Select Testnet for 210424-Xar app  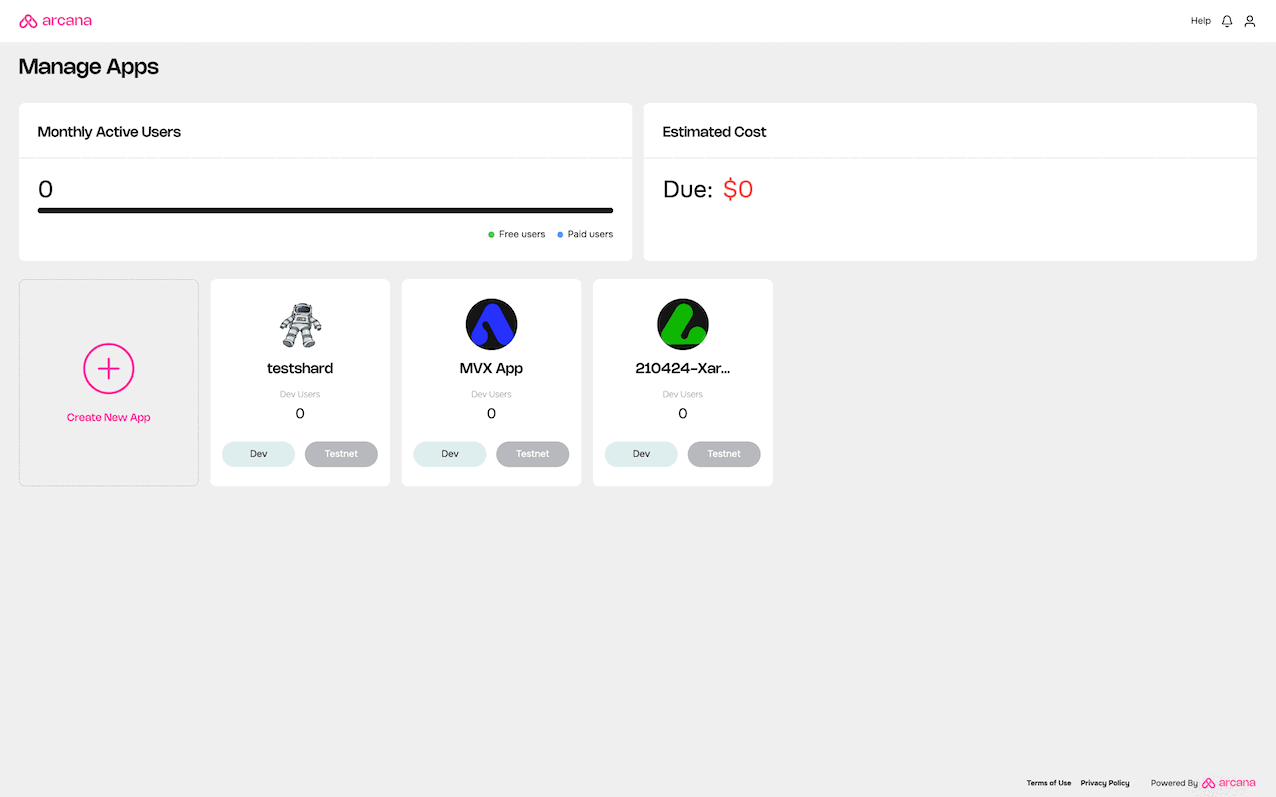(724, 454)
